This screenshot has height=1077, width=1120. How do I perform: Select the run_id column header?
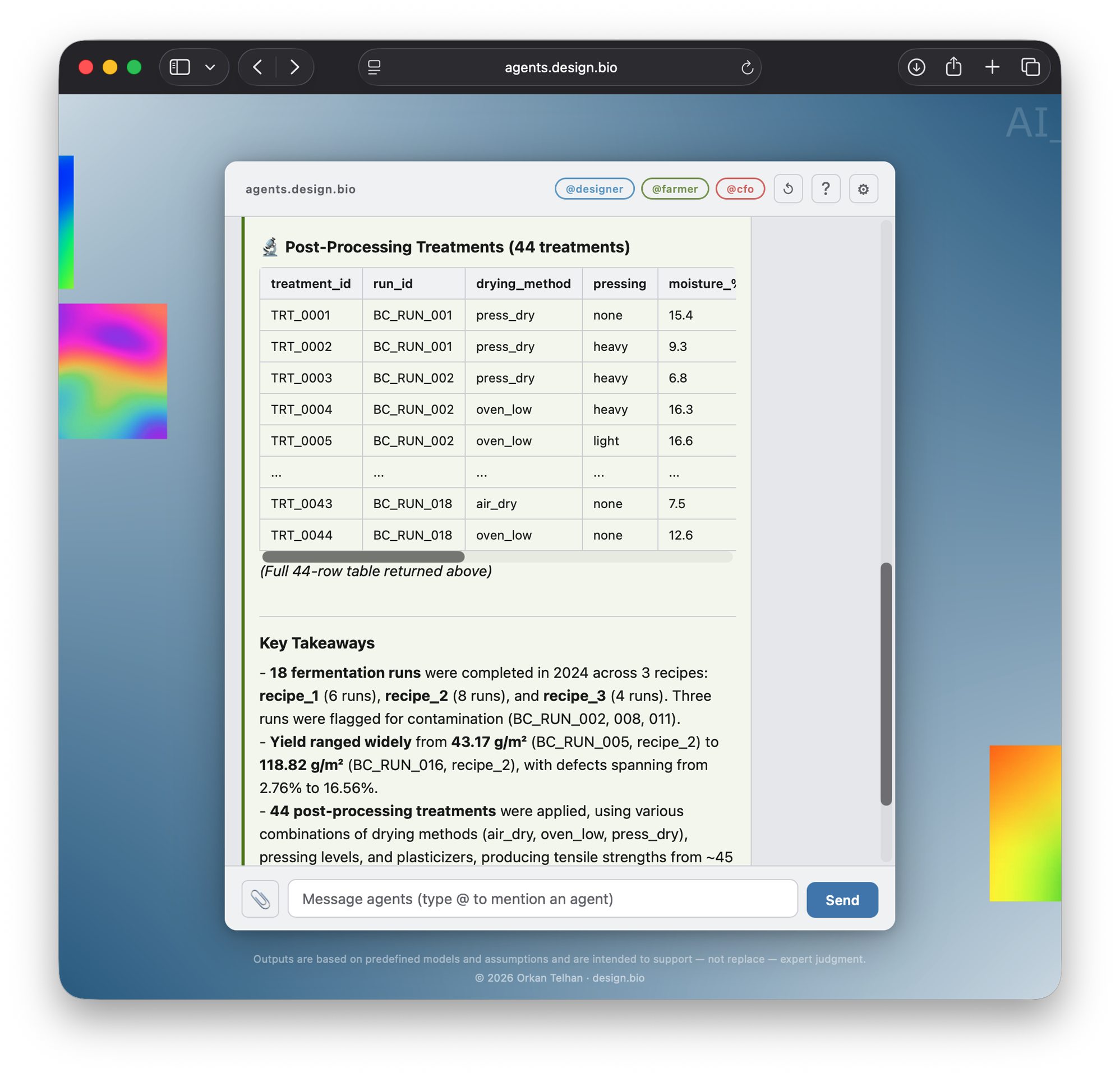(x=414, y=283)
